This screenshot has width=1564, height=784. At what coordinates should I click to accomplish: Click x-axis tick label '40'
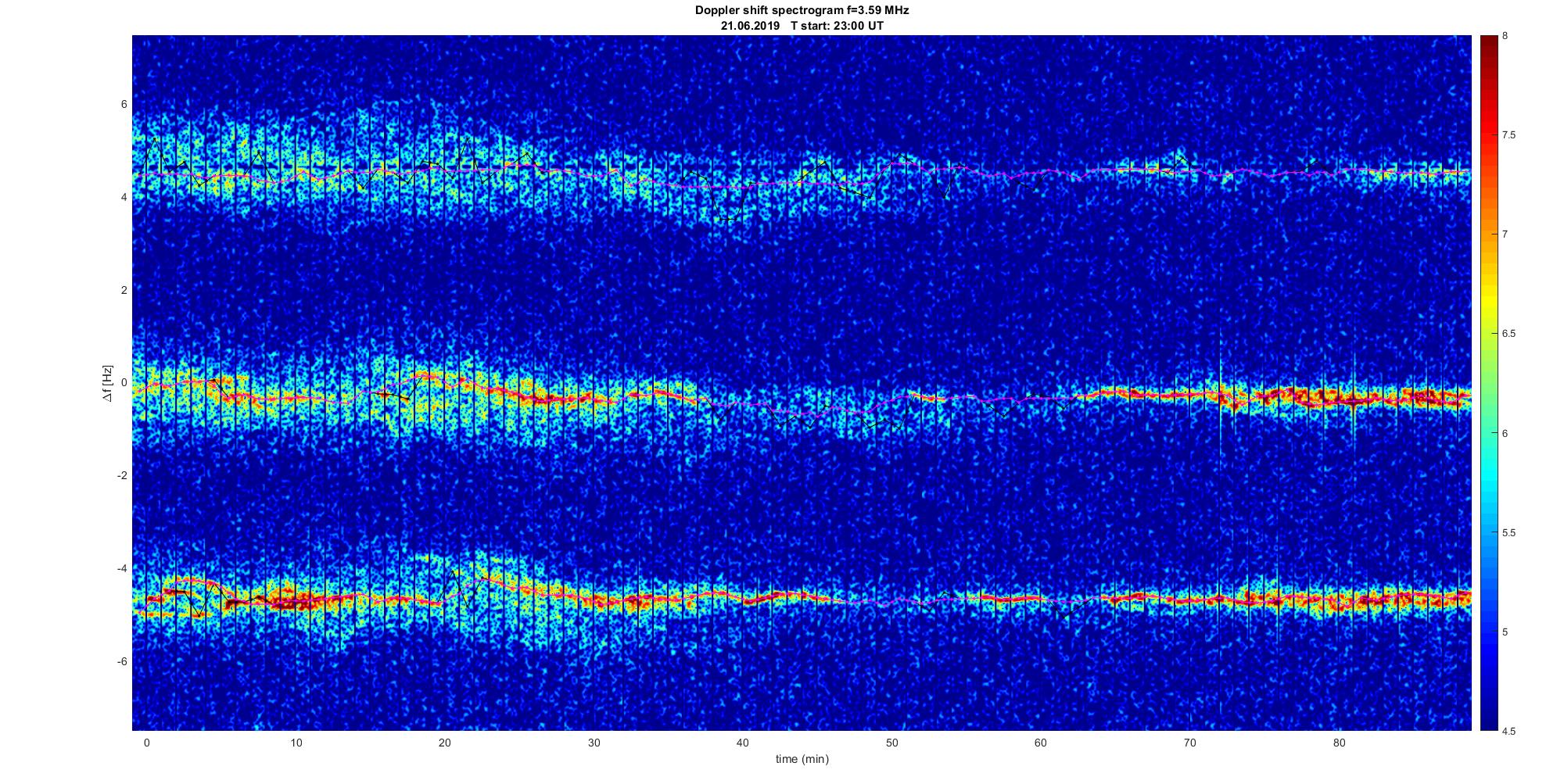pyautogui.click(x=743, y=743)
